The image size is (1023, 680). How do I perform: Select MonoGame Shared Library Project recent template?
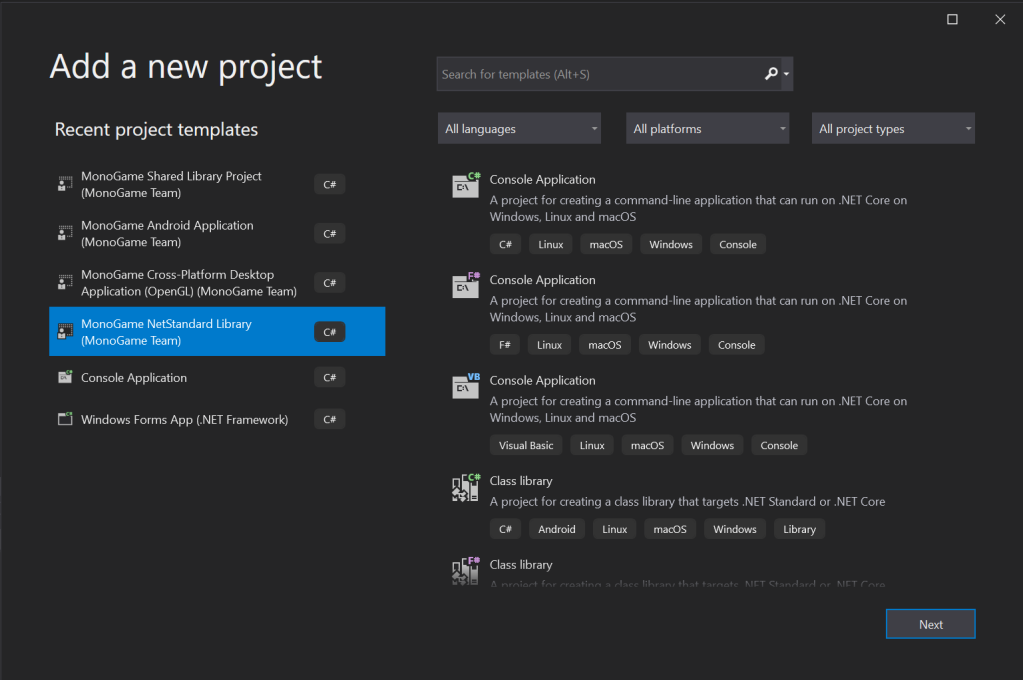(217, 184)
